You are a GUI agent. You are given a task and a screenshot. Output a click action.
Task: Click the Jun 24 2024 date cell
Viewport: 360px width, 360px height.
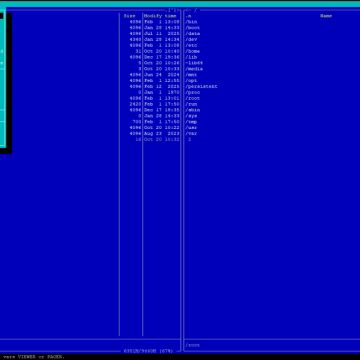(x=162, y=75)
